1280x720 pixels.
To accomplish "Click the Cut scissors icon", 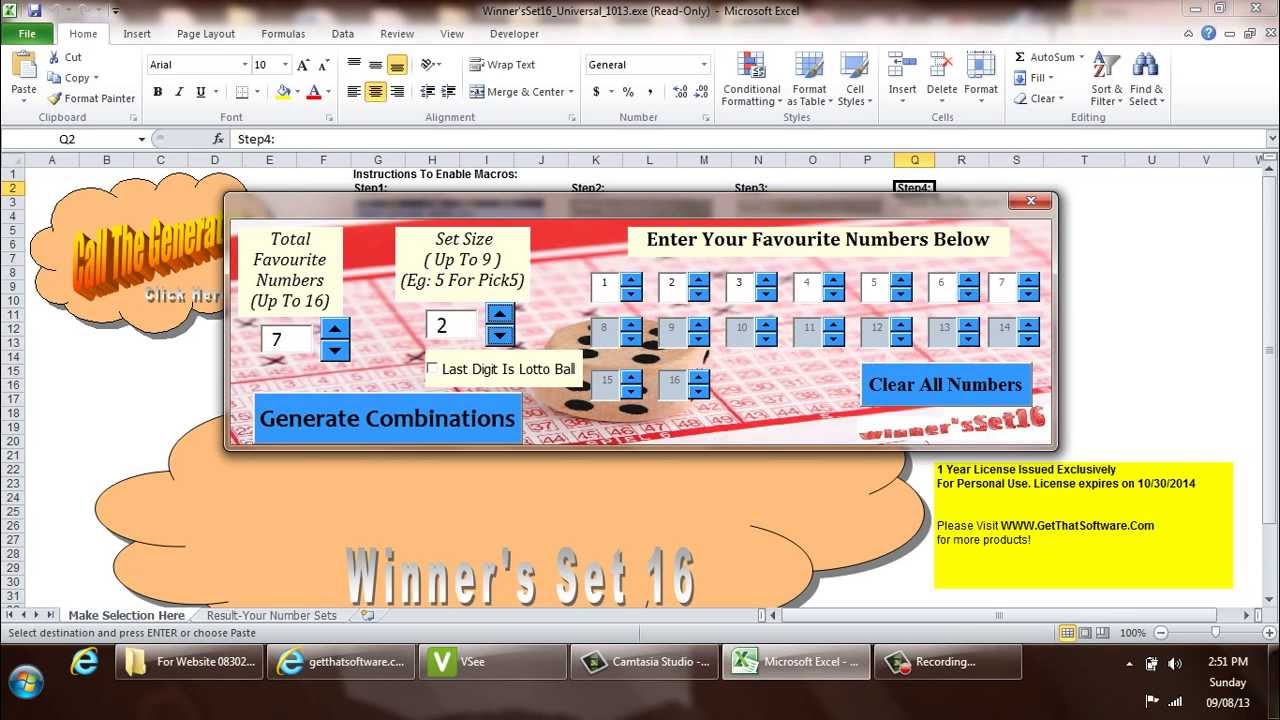I will click(x=52, y=57).
